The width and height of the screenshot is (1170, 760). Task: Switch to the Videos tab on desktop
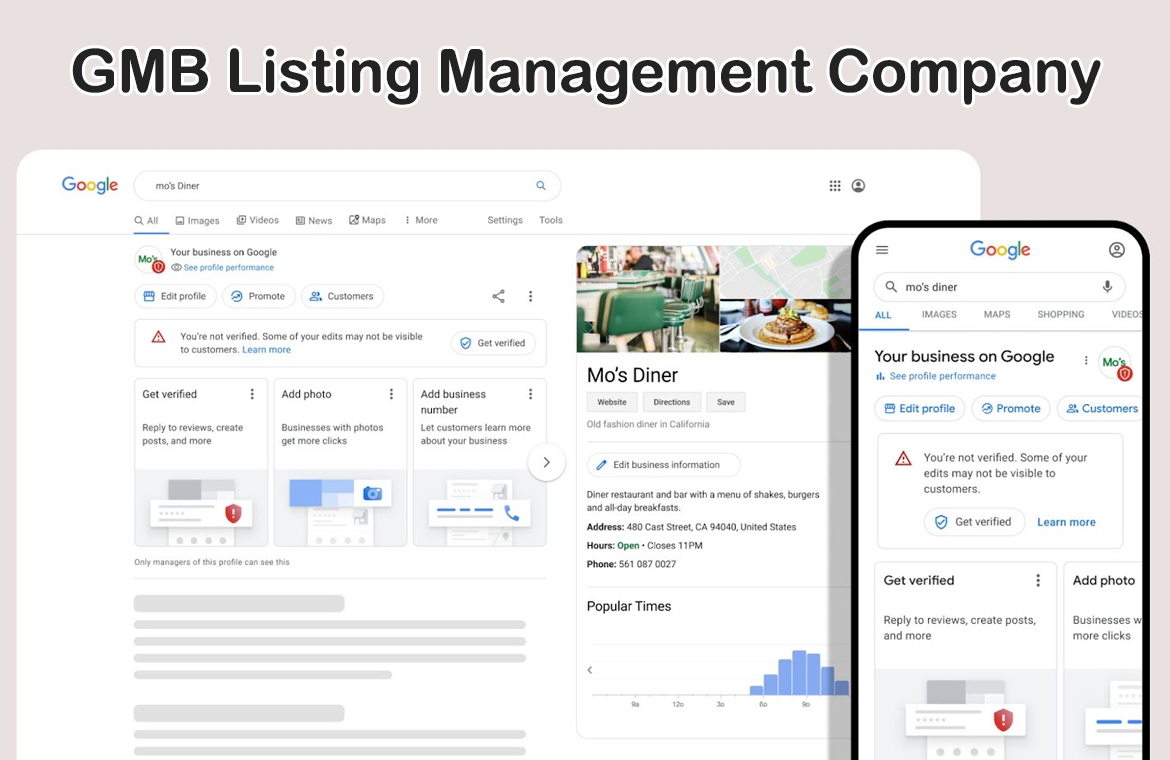[257, 220]
